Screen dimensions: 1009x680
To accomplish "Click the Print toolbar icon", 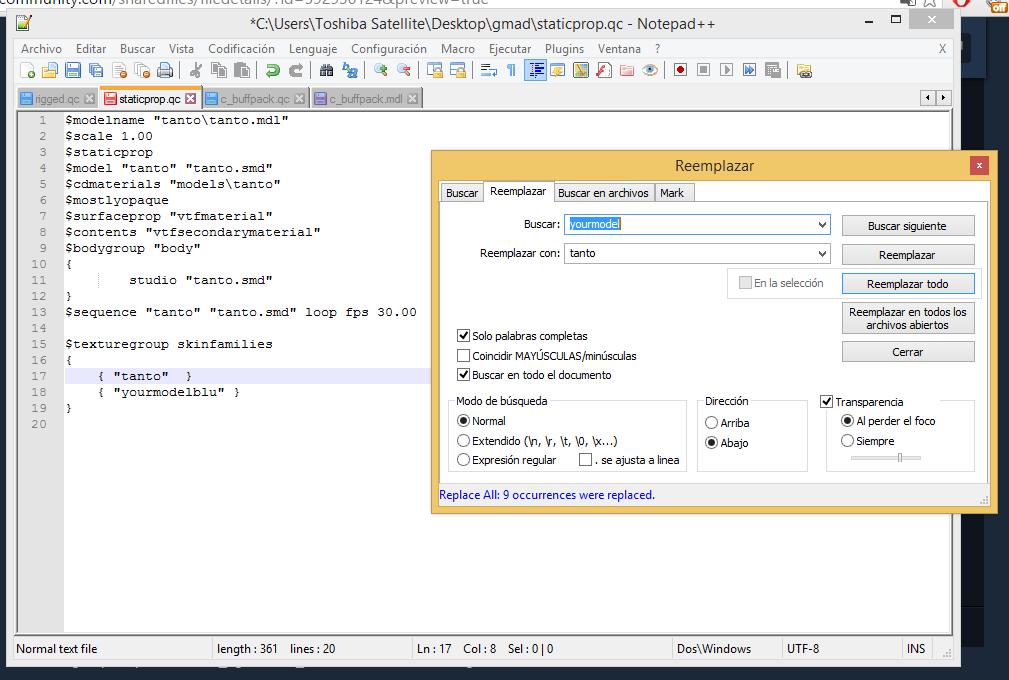I will pyautogui.click(x=165, y=70).
